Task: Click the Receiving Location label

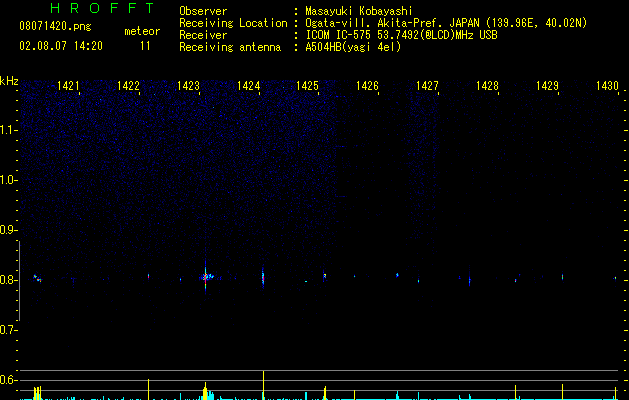Action: tap(233, 23)
